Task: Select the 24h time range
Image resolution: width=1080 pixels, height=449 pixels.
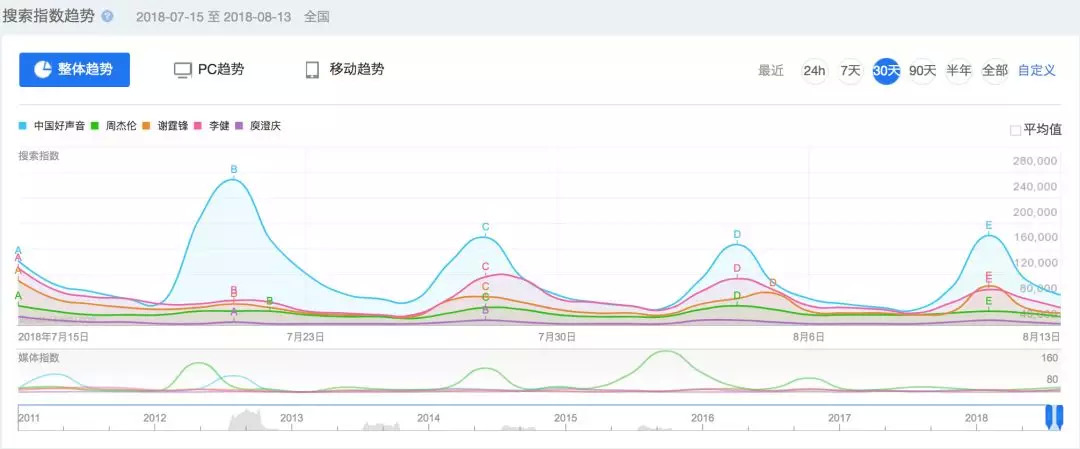Action: [814, 71]
